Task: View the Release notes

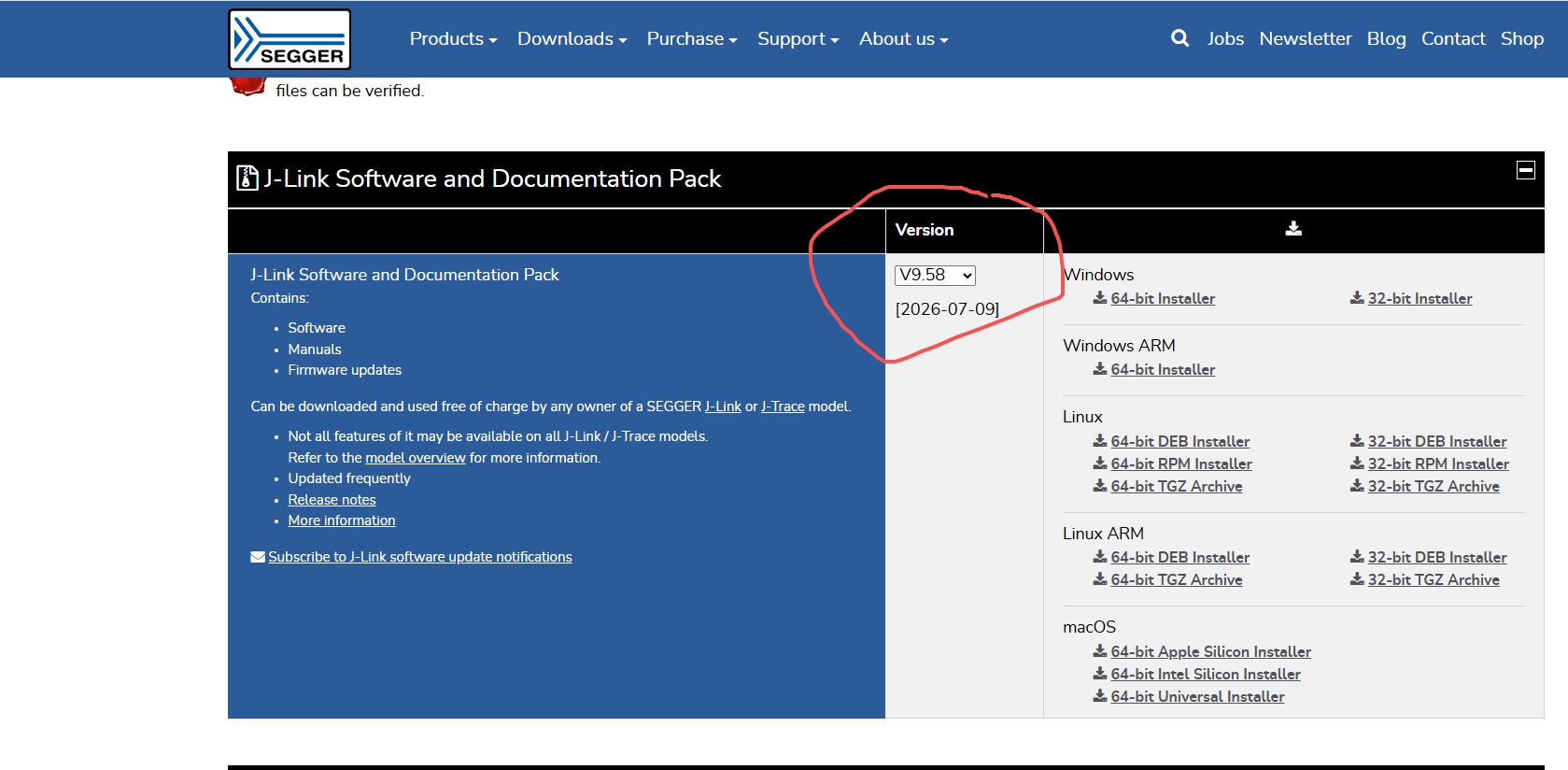Action: (332, 500)
